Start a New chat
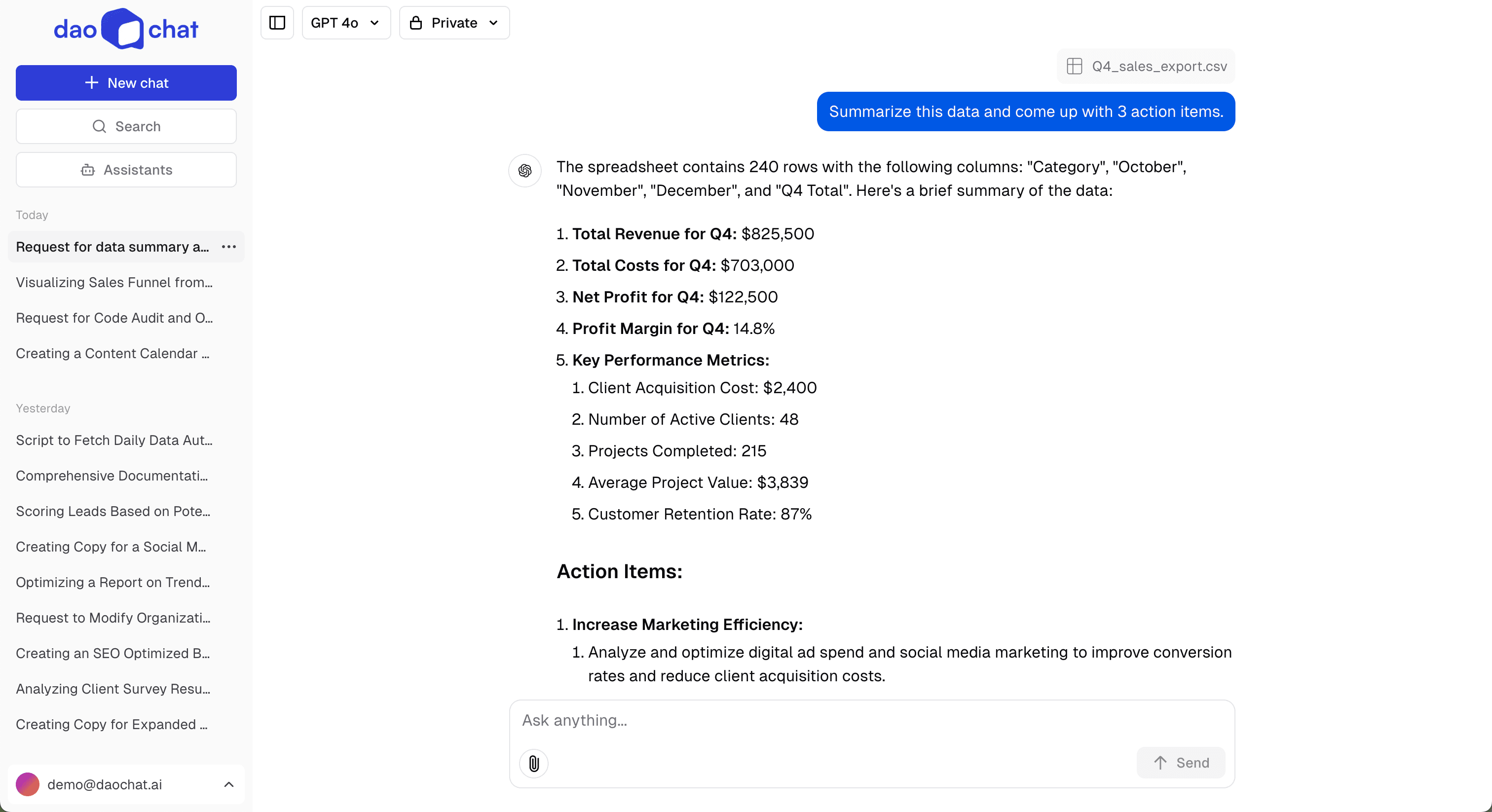The width and height of the screenshot is (1492, 812). [126, 83]
